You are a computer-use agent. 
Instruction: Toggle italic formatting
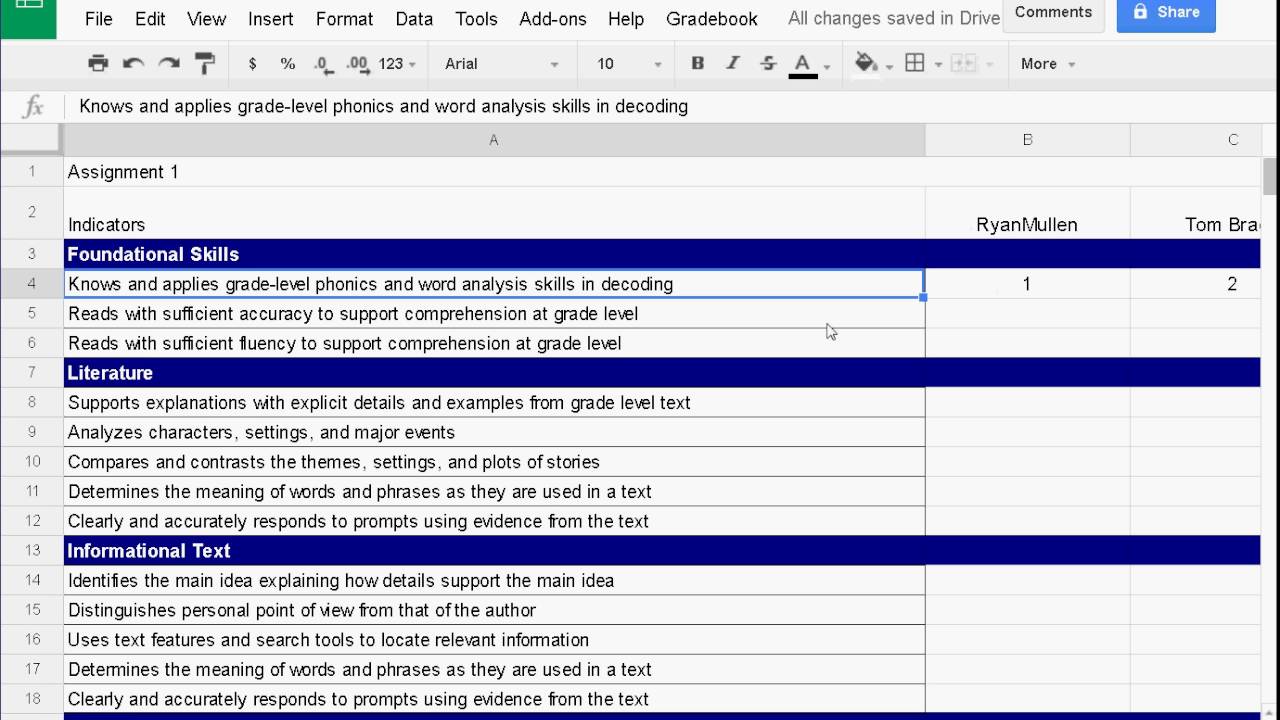click(x=733, y=63)
